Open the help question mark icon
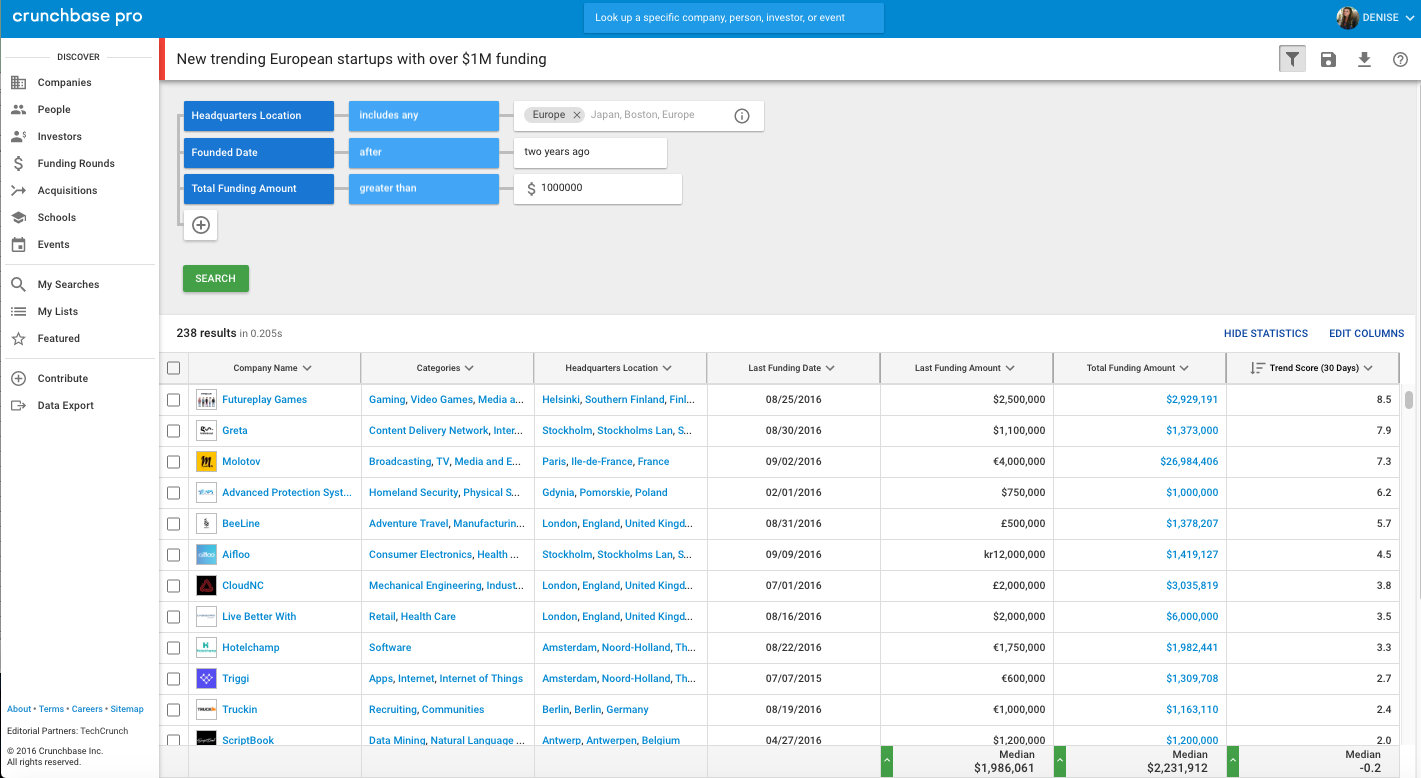The image size is (1421, 778). 1400,60
